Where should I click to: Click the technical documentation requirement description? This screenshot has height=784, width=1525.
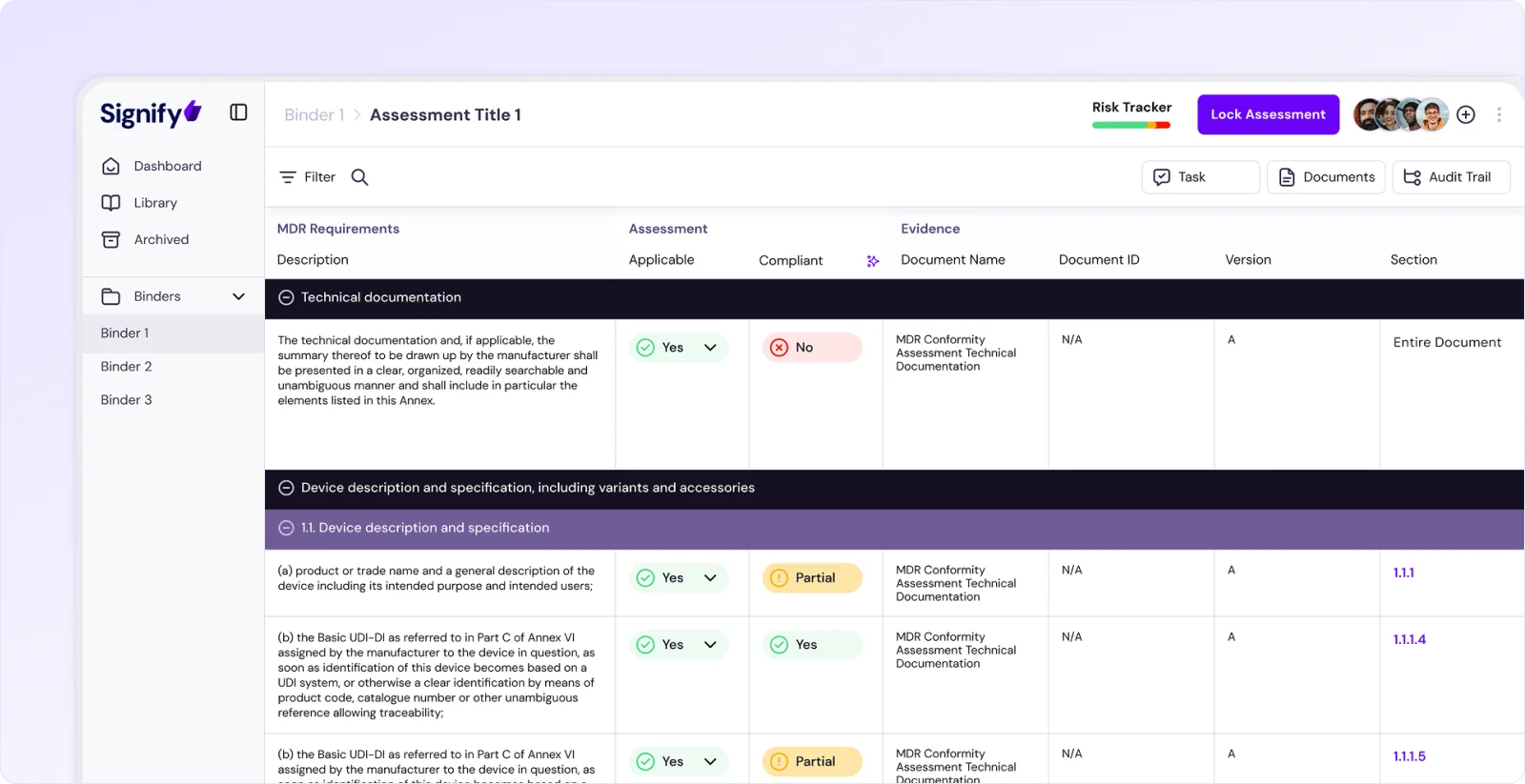[x=438, y=371]
